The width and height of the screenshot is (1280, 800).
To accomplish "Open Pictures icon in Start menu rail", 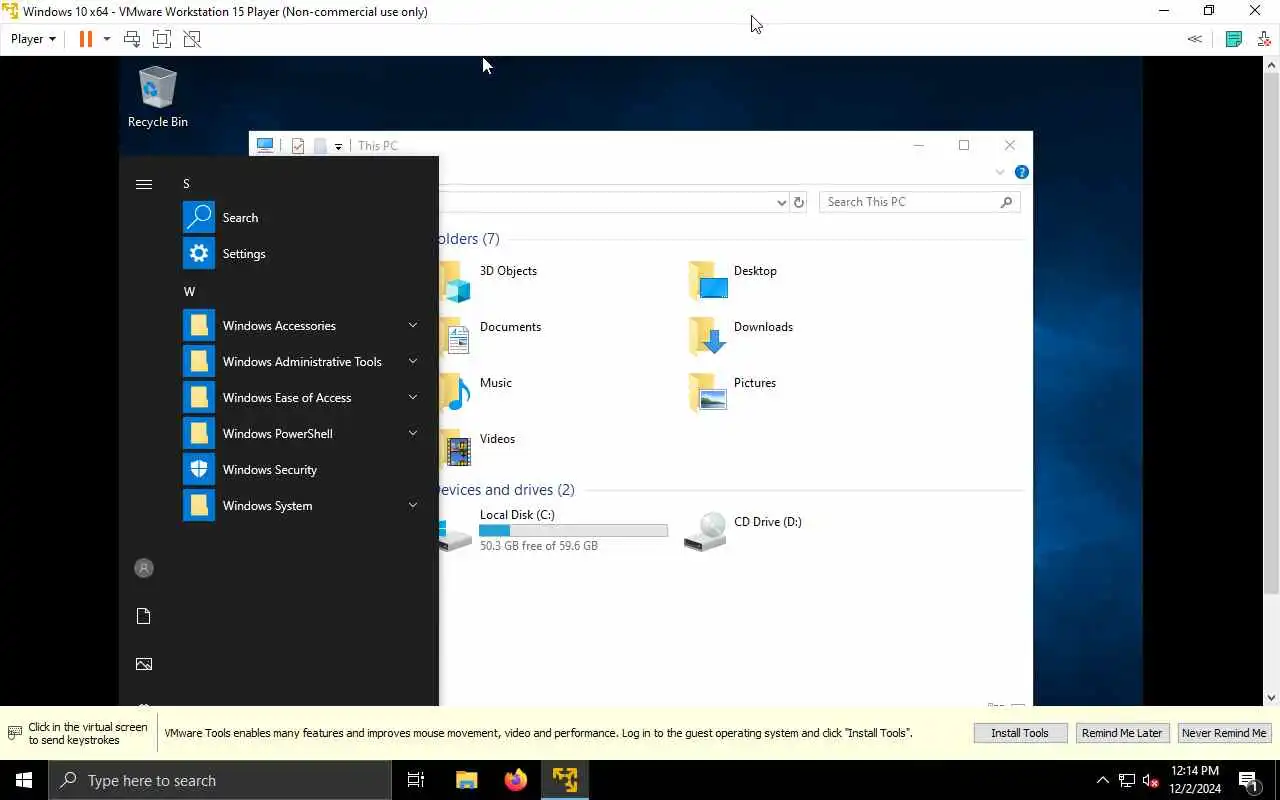I will pyautogui.click(x=144, y=664).
